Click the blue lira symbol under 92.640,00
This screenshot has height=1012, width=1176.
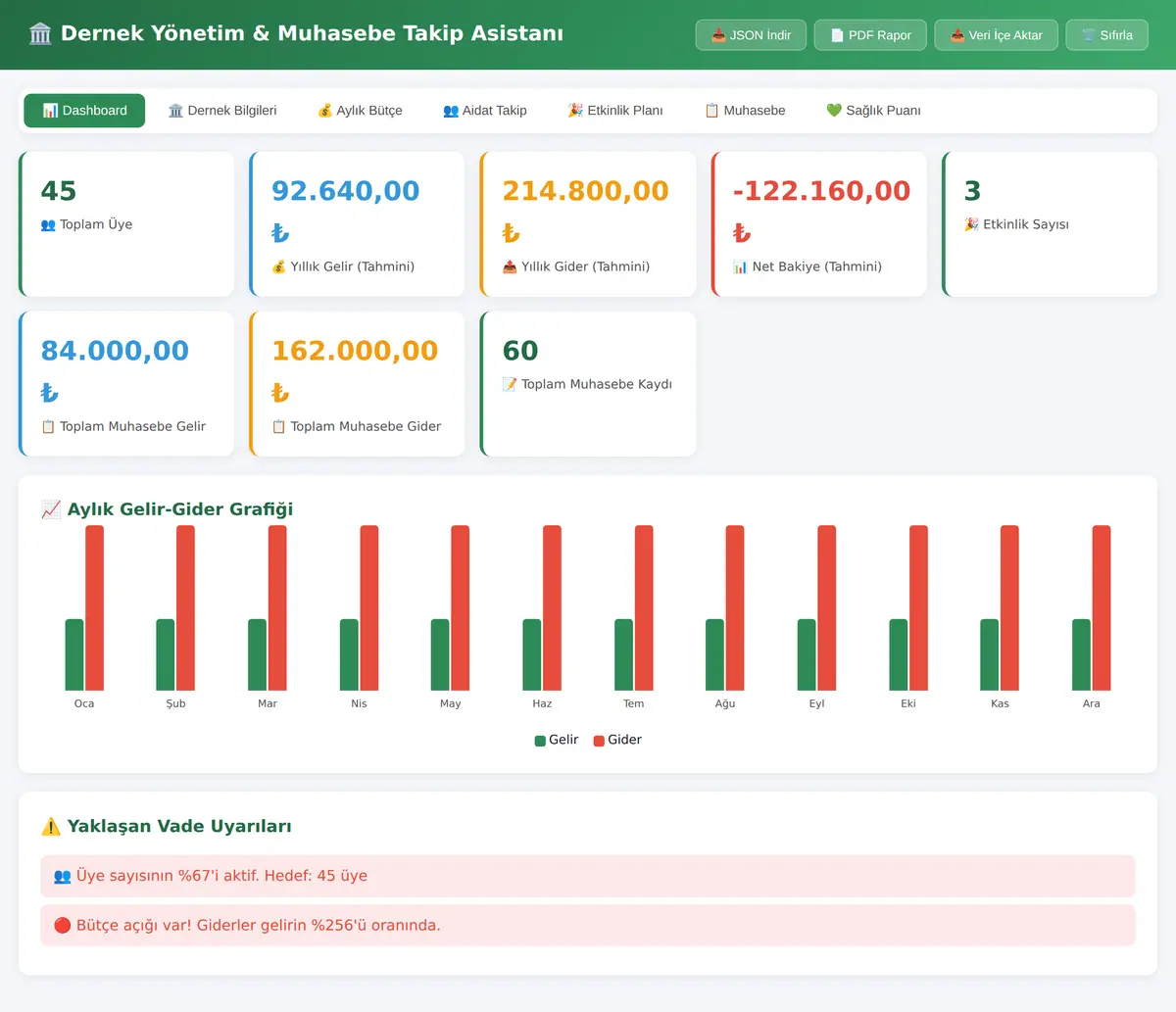[280, 233]
